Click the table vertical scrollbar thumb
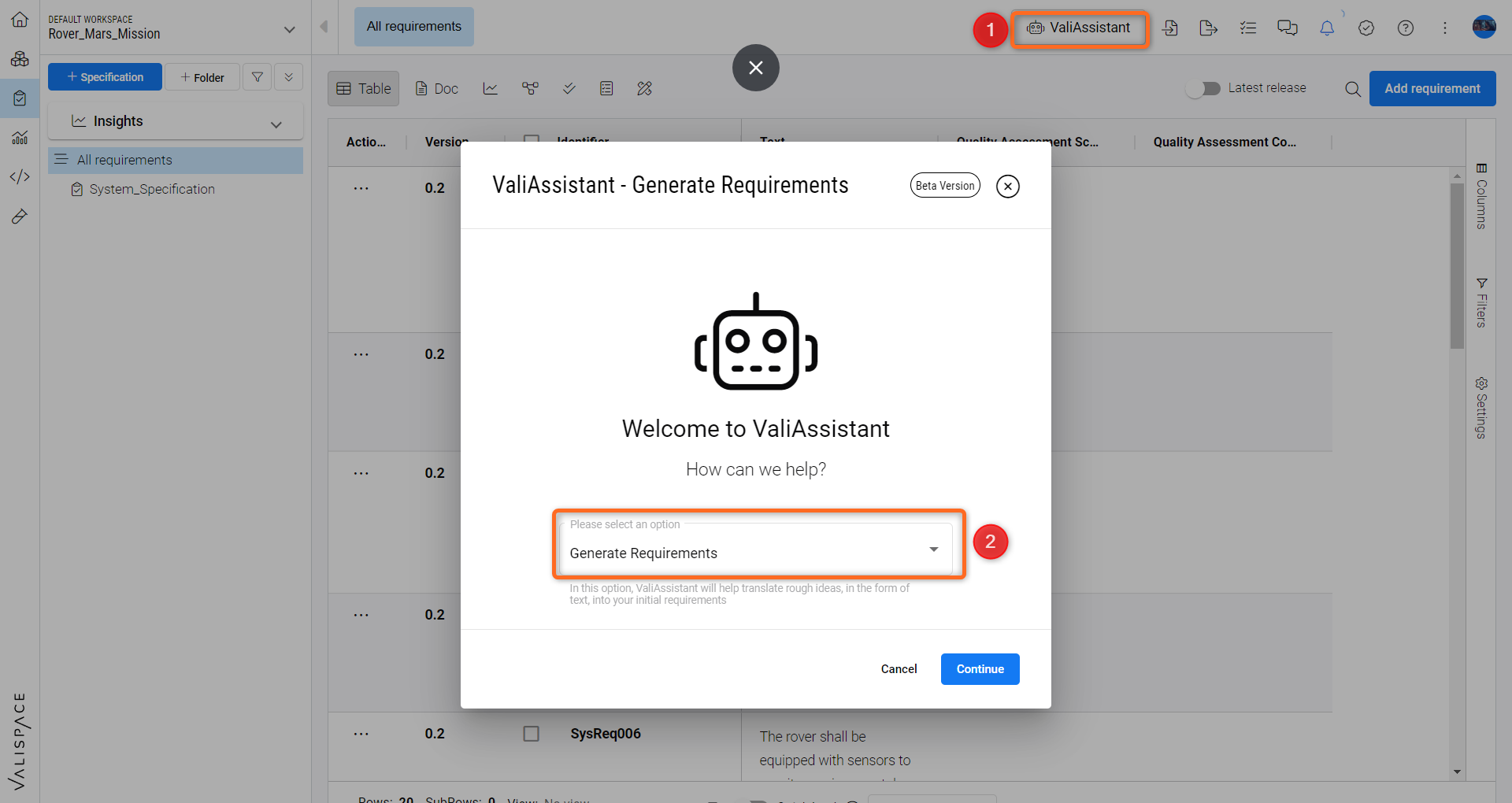 (1457, 266)
